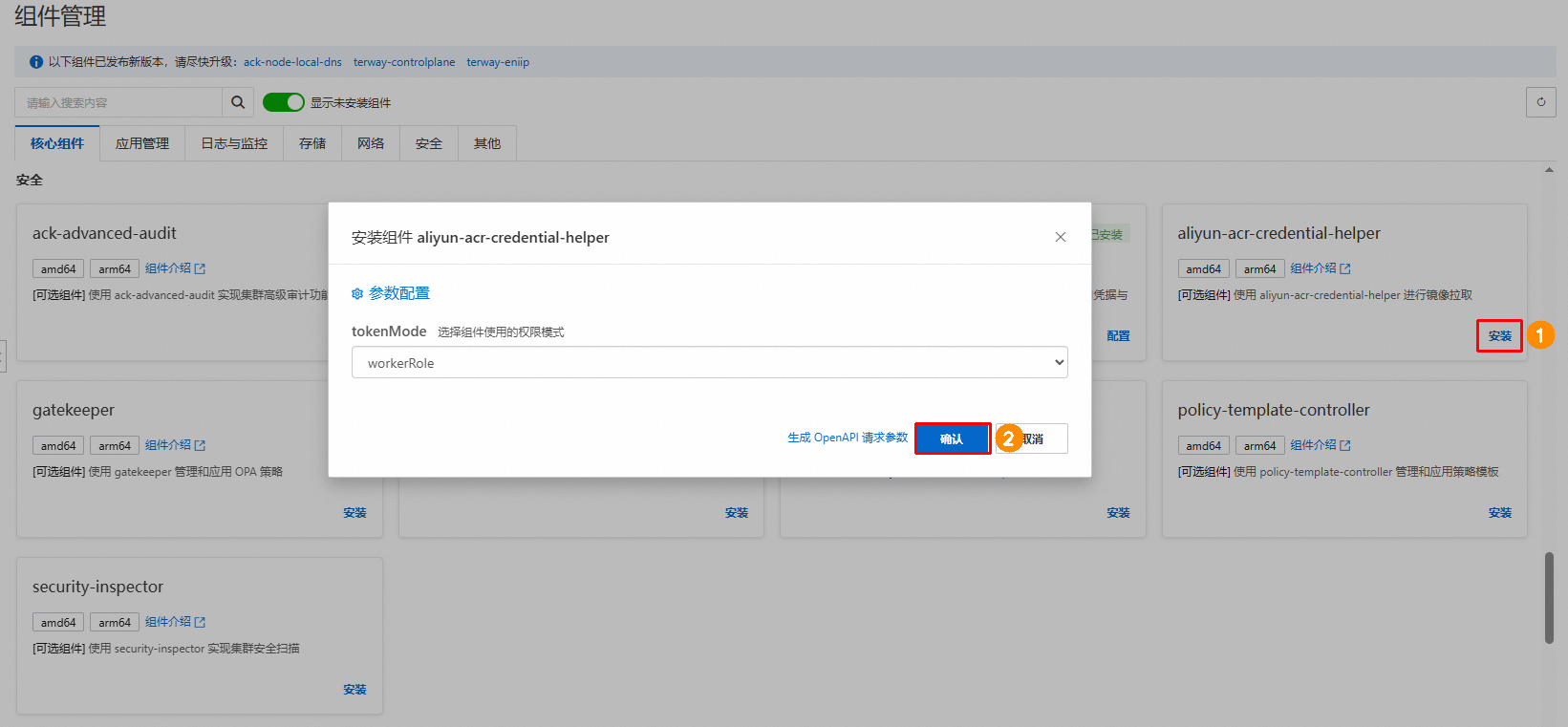This screenshot has width=1568, height=727.
Task: Switch to the 其他 tab
Action: 487,143
